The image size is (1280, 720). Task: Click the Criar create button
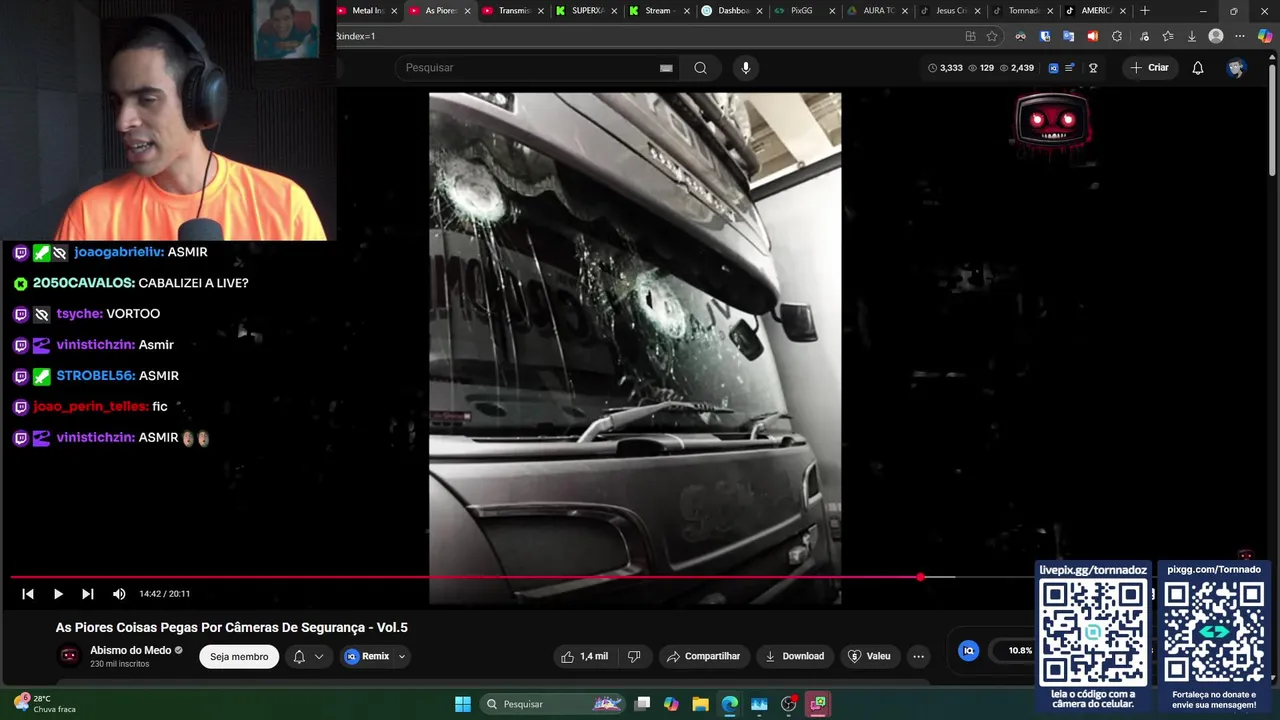click(x=1149, y=67)
